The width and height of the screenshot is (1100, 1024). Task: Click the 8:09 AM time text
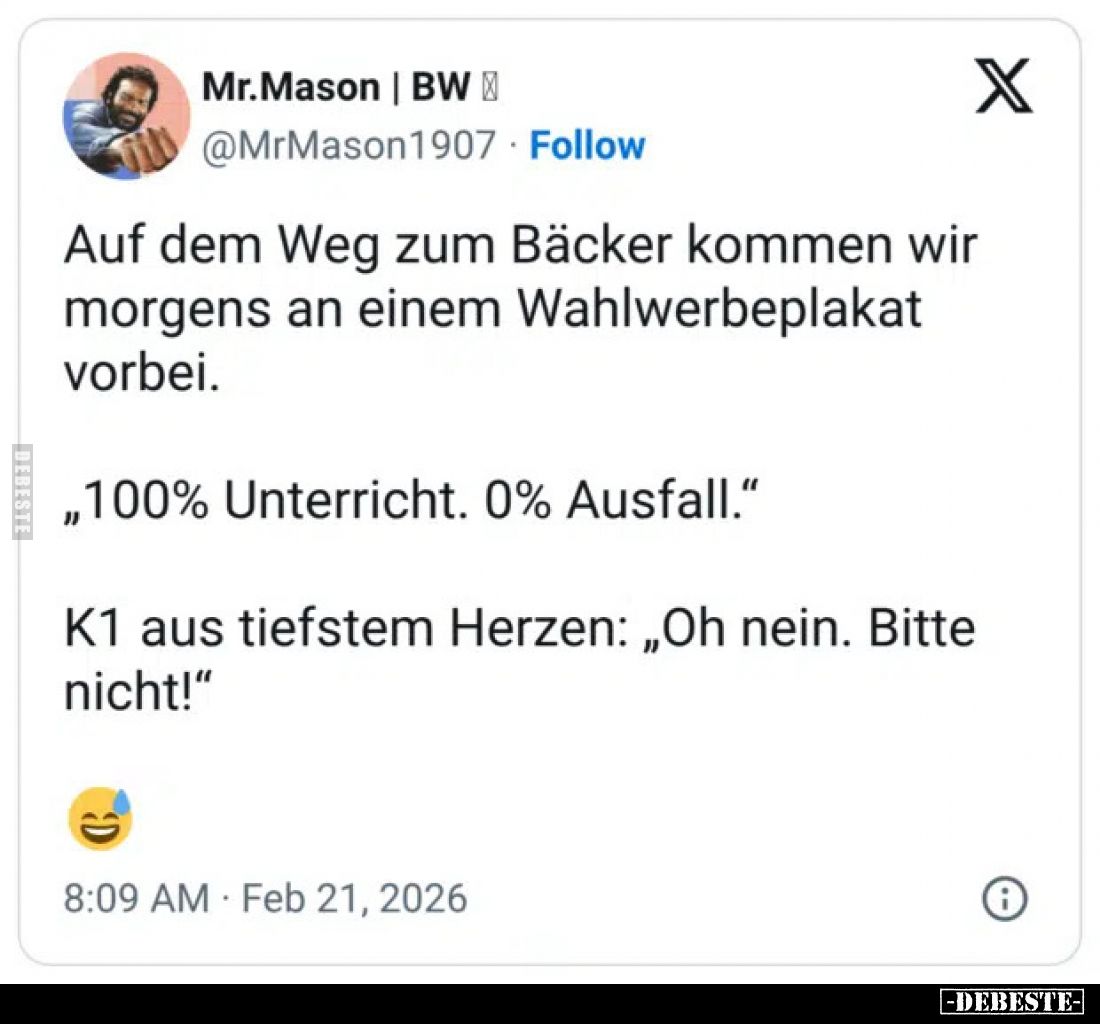[x=137, y=898]
